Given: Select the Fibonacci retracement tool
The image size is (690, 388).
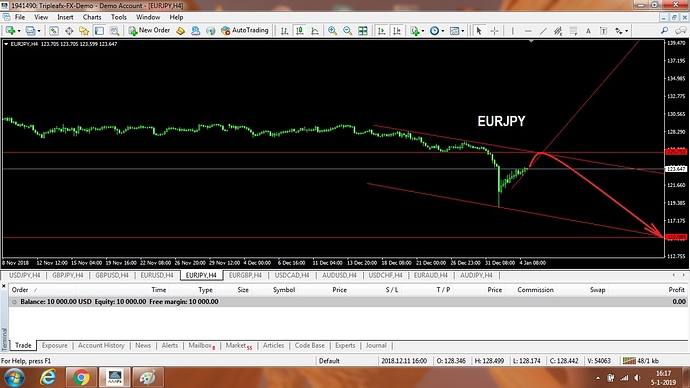Looking at the screenshot, I should pyautogui.click(x=573, y=31).
